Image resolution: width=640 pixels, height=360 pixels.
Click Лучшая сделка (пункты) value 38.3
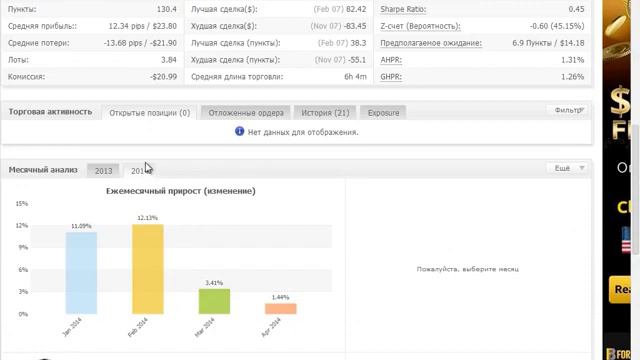coord(358,43)
